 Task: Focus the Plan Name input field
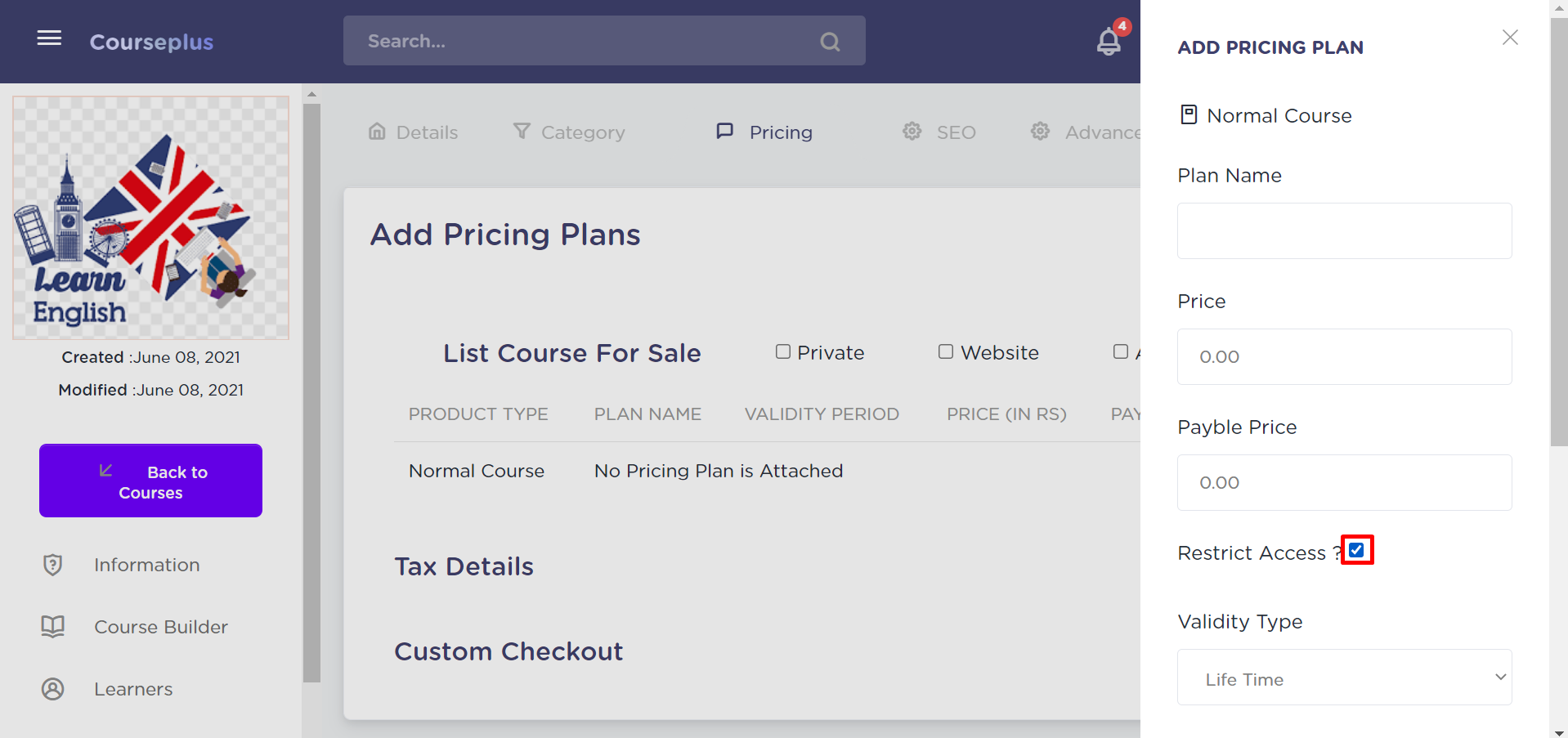pos(1344,231)
